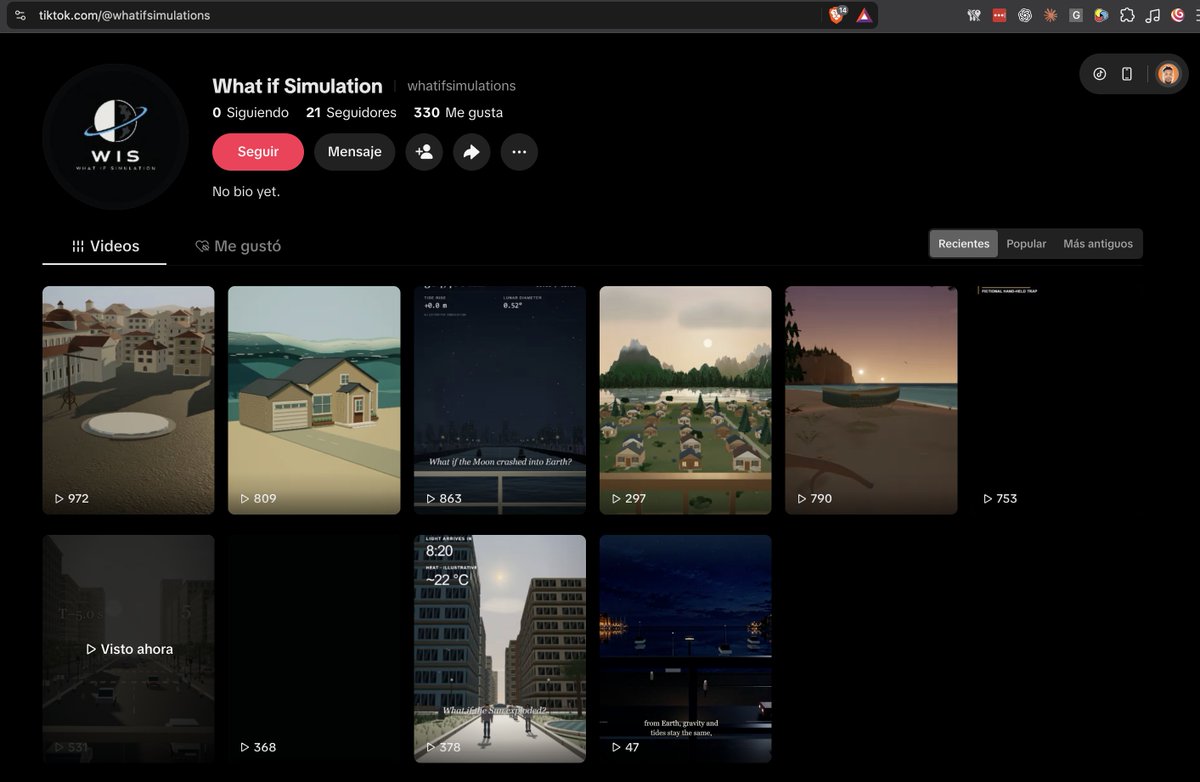Screen dimensions: 1200x782
Task: Open the map pins extension icon
Action: pyautogui.click(x=974, y=15)
